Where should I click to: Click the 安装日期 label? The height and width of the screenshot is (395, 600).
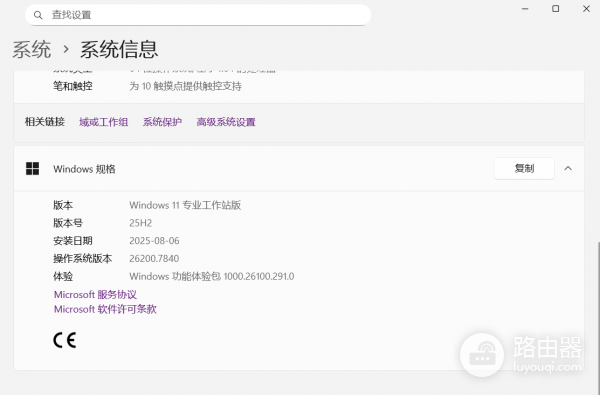[x=73, y=241]
